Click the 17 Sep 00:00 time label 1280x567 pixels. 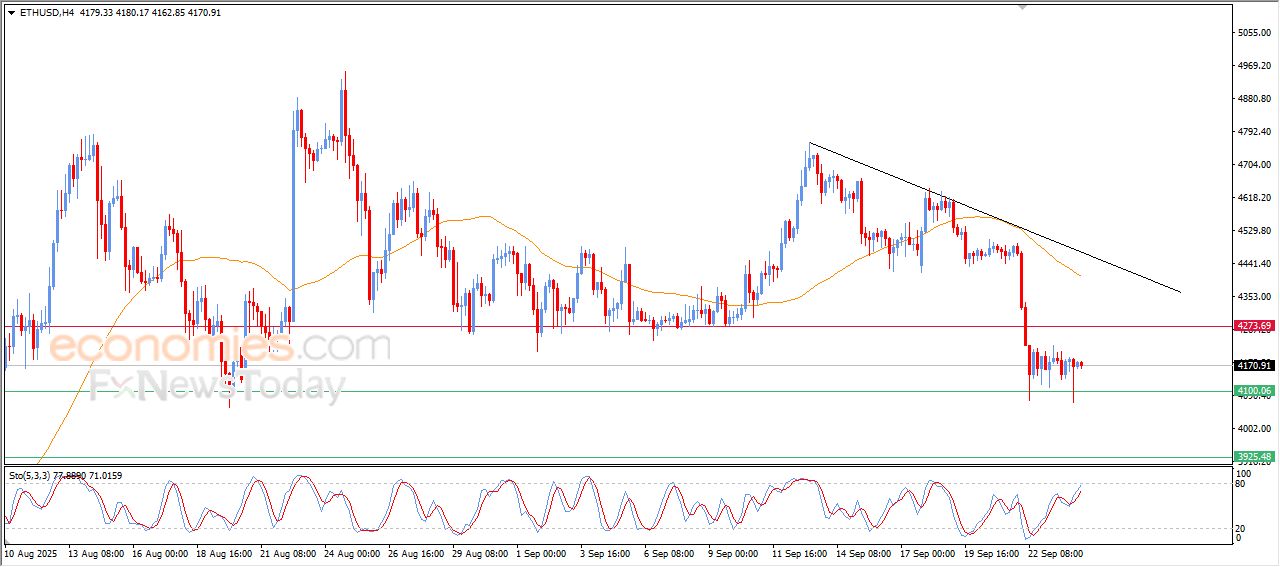tap(930, 552)
